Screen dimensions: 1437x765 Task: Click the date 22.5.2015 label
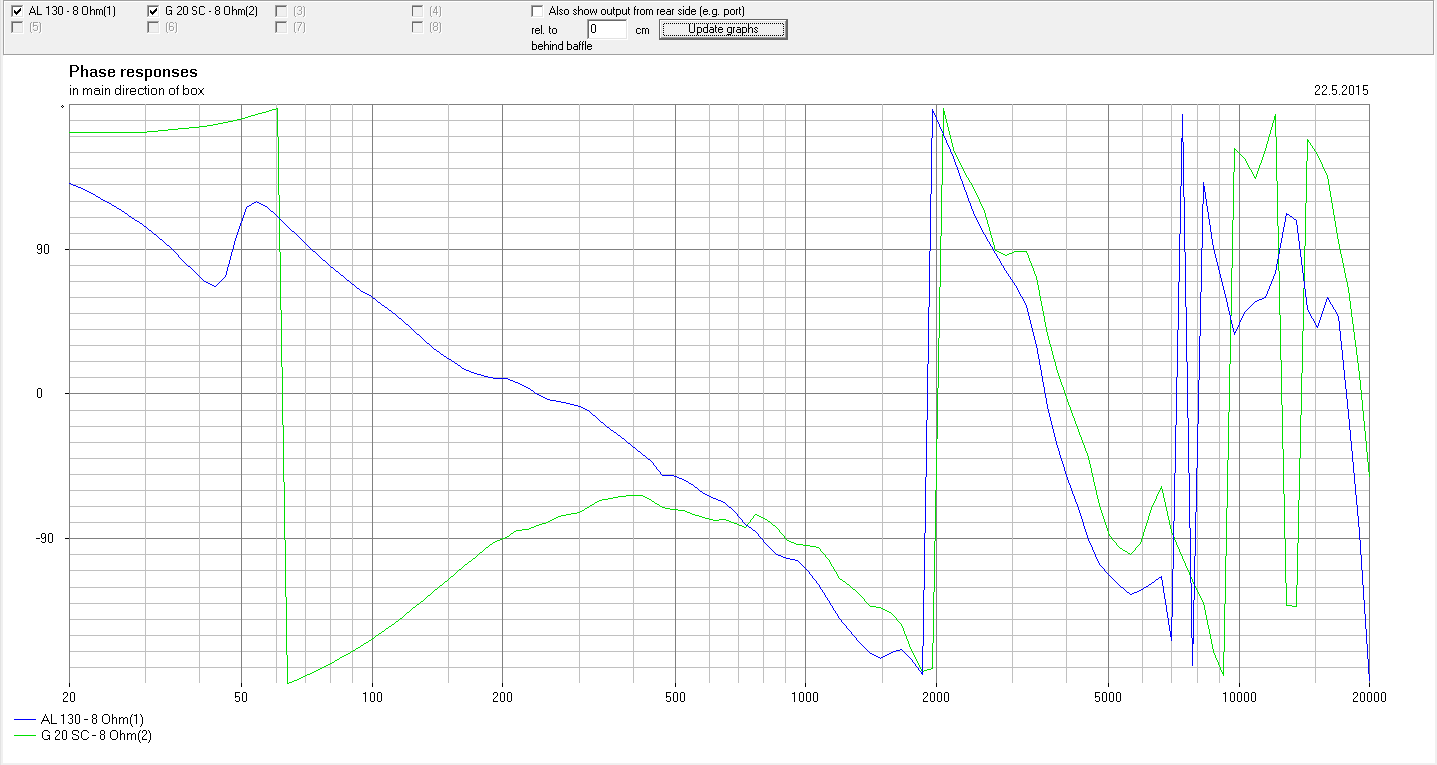click(x=1341, y=90)
